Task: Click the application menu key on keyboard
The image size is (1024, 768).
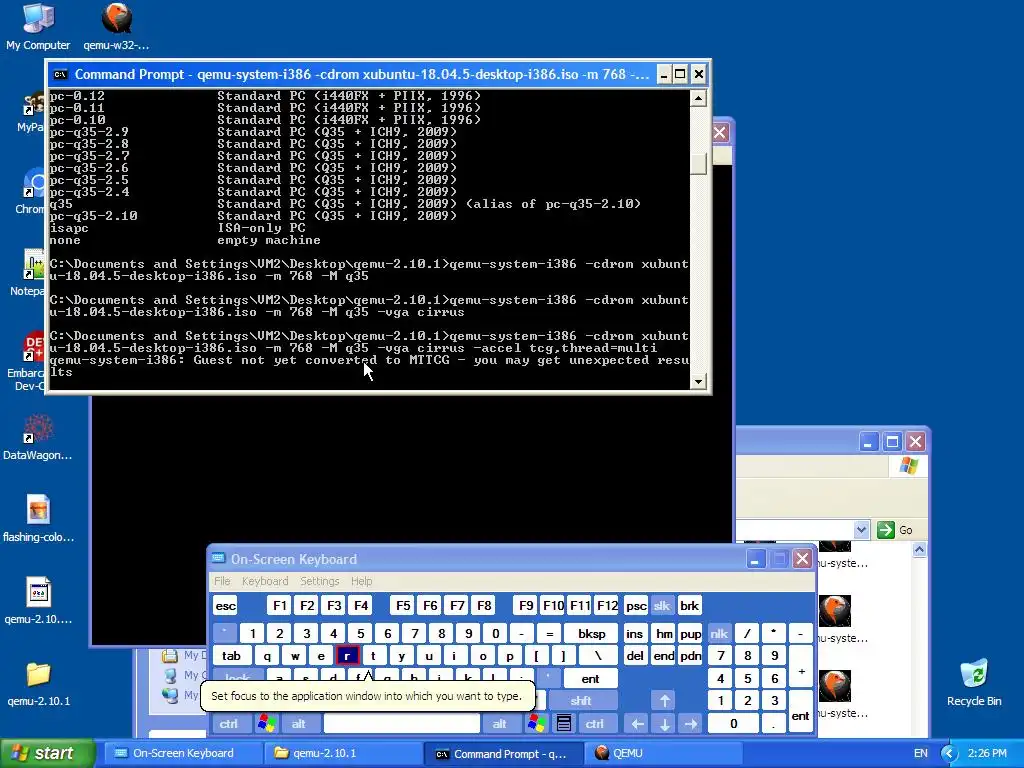Action: coord(564,724)
